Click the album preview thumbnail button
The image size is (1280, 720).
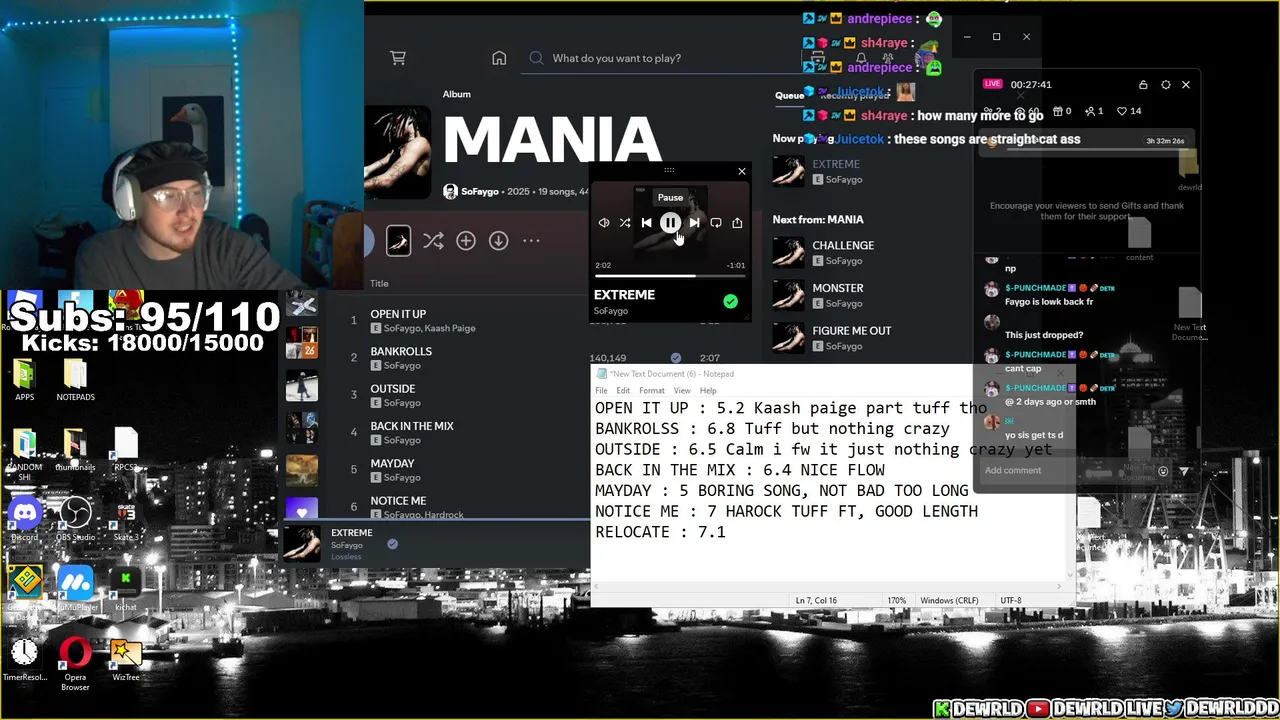coord(398,241)
